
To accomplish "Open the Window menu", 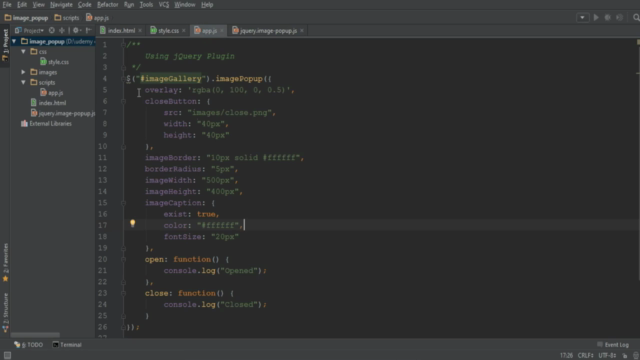I will (184, 4).
